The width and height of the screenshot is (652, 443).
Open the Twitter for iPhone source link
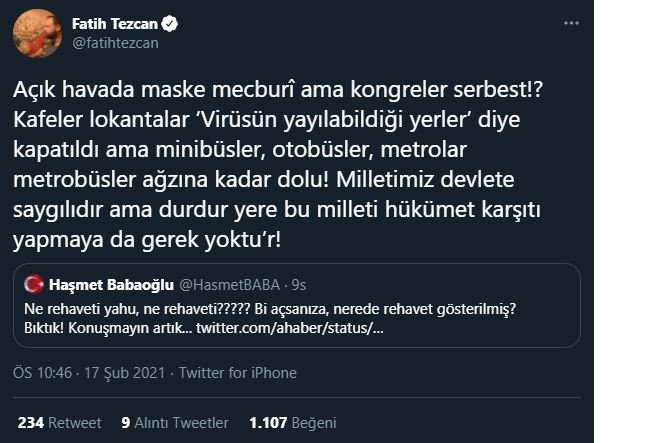(237, 373)
